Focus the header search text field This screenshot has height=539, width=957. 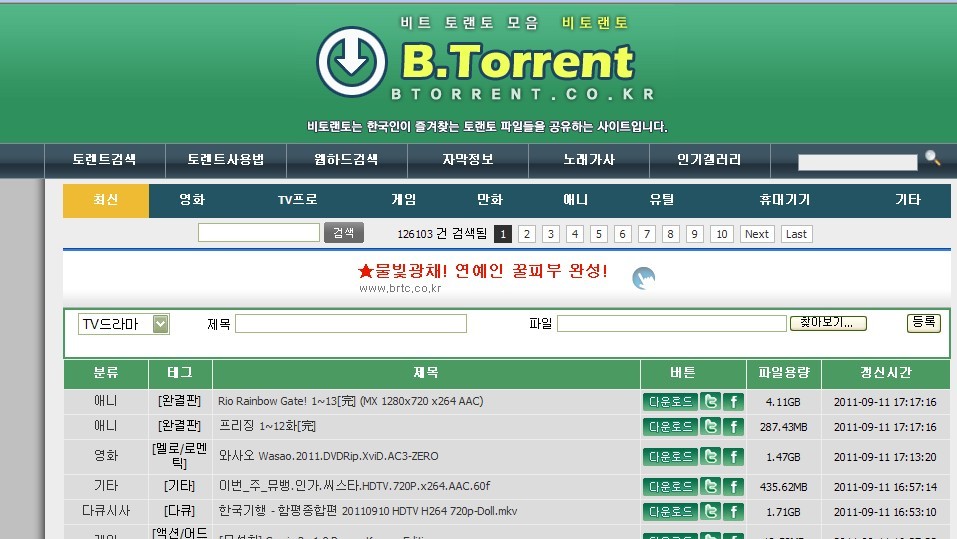point(858,162)
